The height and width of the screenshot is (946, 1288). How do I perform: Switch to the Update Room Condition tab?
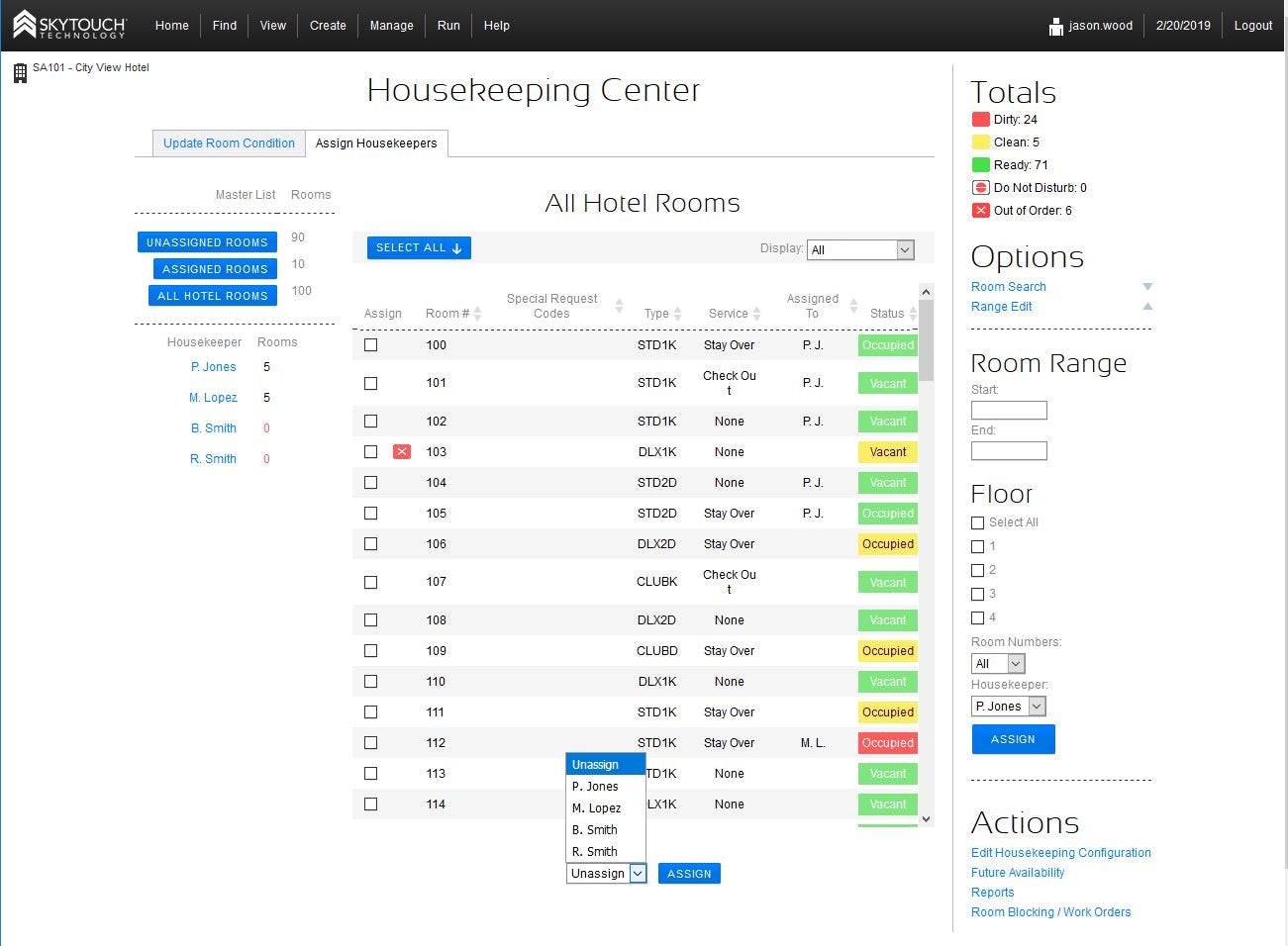228,142
